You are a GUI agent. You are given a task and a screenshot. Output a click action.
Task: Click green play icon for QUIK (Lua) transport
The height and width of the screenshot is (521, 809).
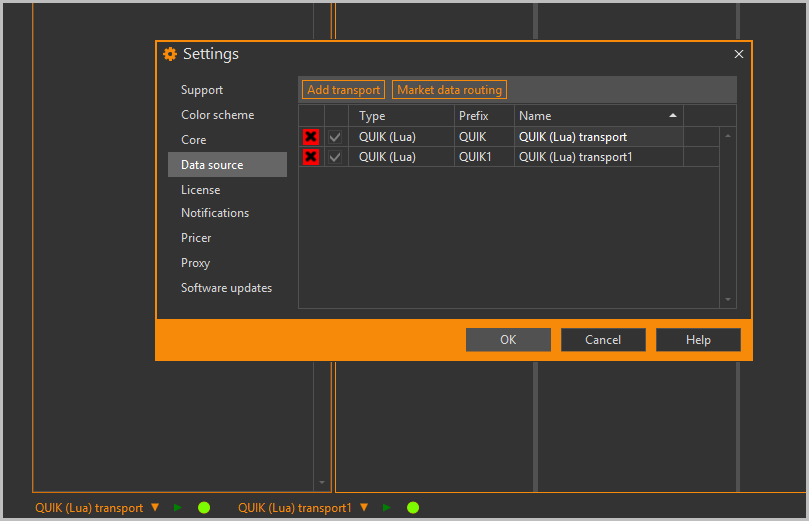pyautogui.click(x=178, y=508)
